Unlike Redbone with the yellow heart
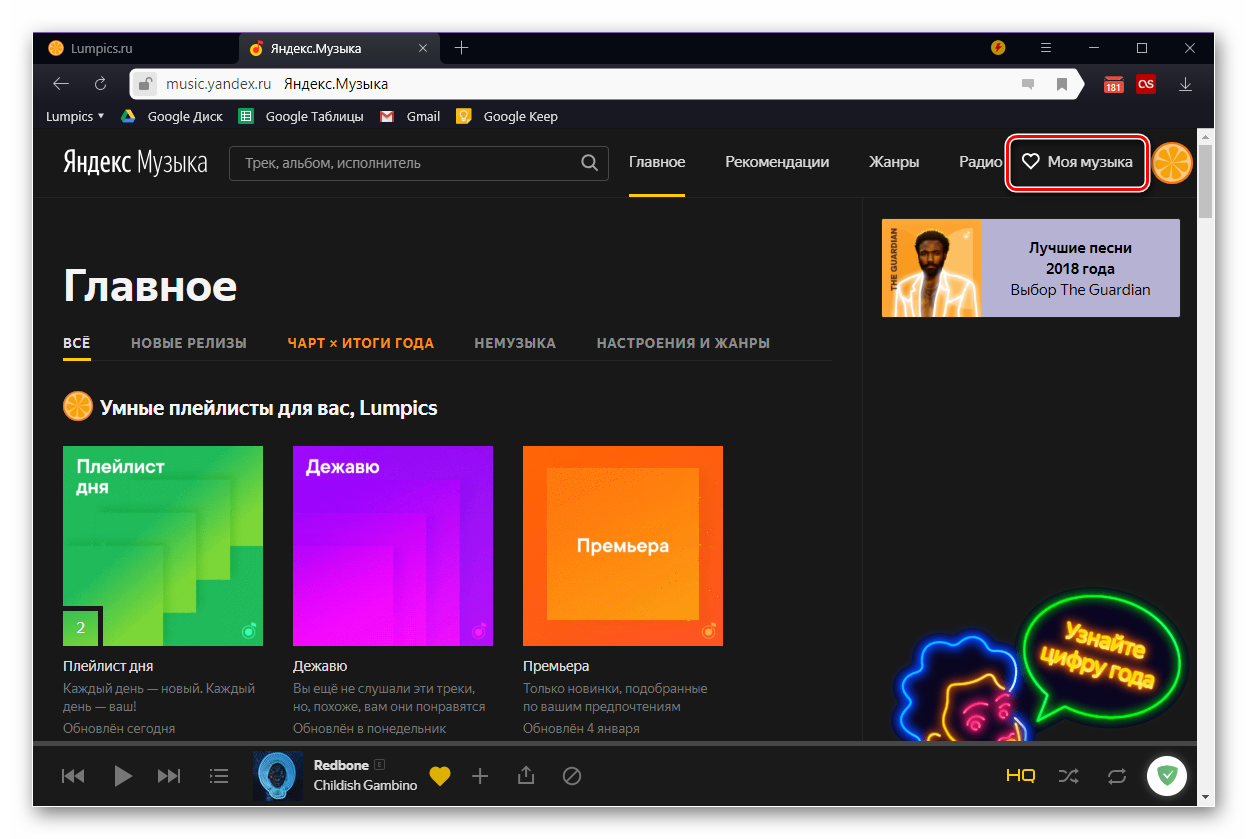The height and width of the screenshot is (839, 1247). [439, 776]
